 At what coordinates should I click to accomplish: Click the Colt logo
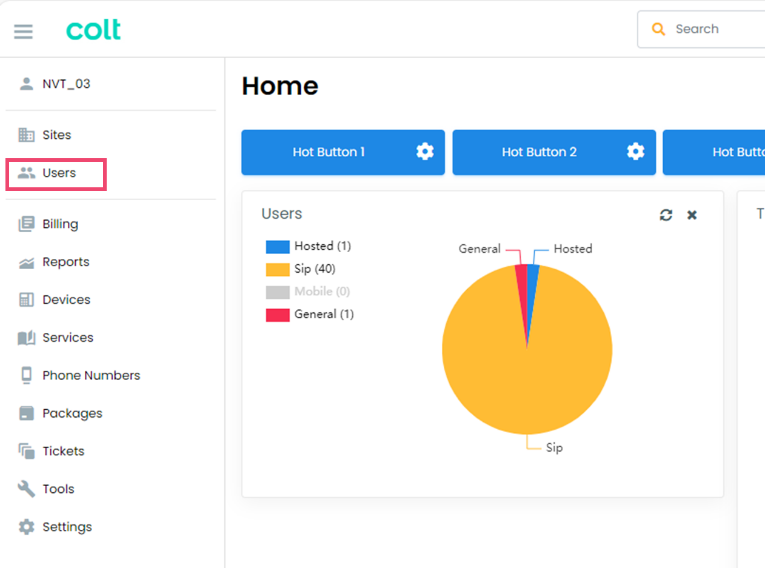pos(93,30)
